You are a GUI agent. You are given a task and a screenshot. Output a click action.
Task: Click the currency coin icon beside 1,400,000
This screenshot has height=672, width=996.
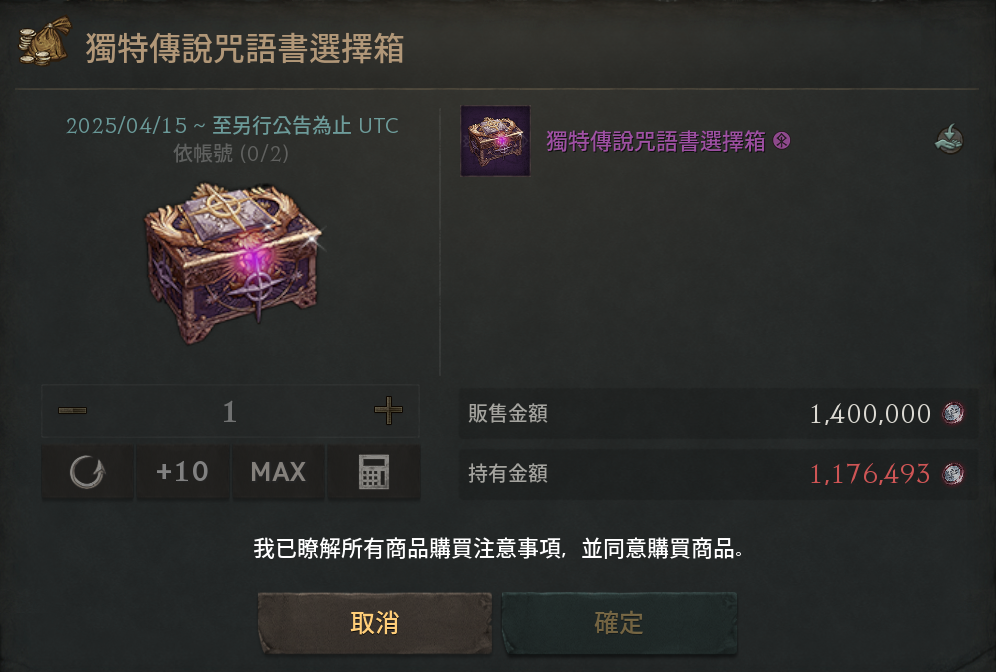click(x=952, y=413)
